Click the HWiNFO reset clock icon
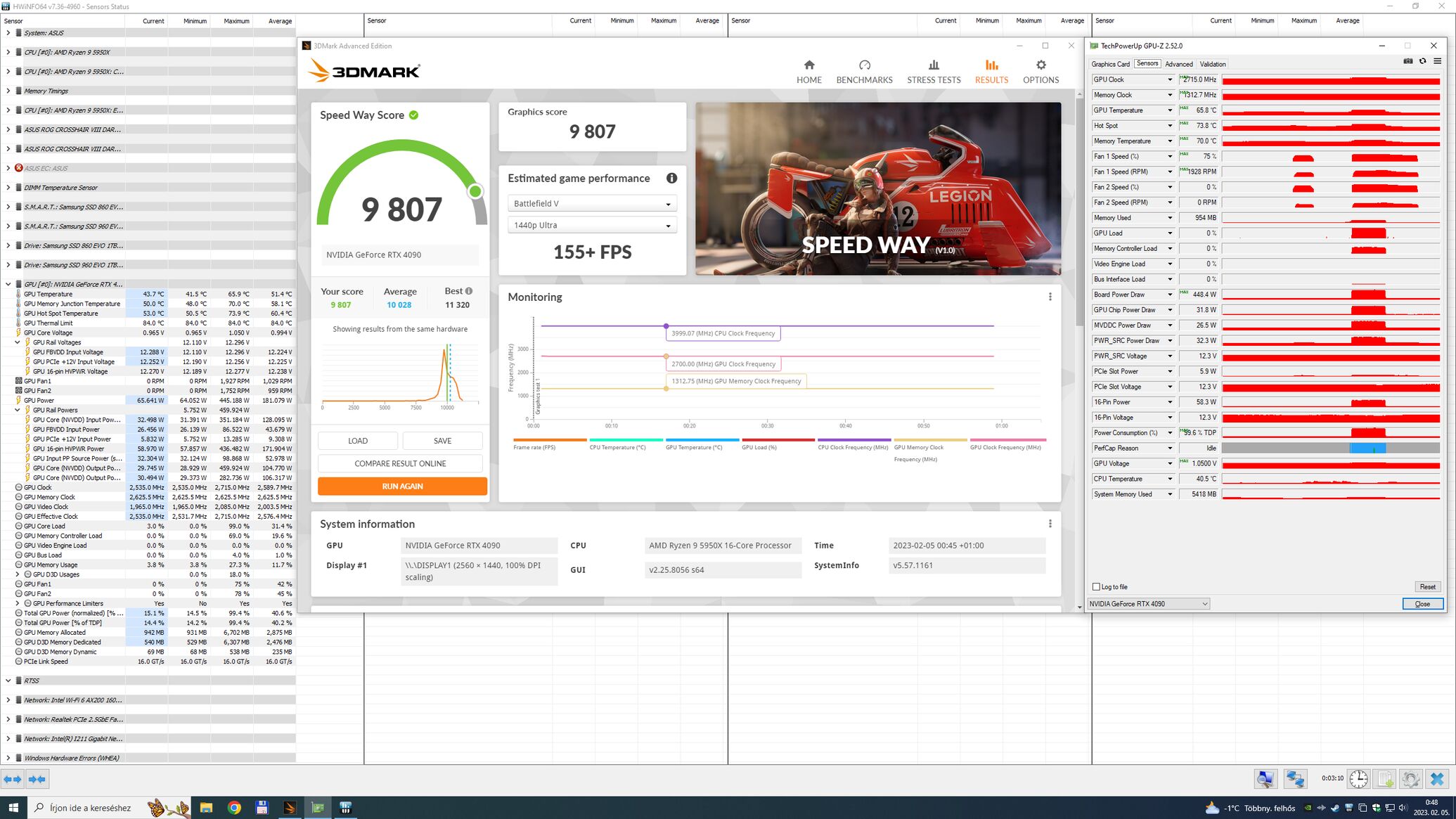 point(1358,779)
